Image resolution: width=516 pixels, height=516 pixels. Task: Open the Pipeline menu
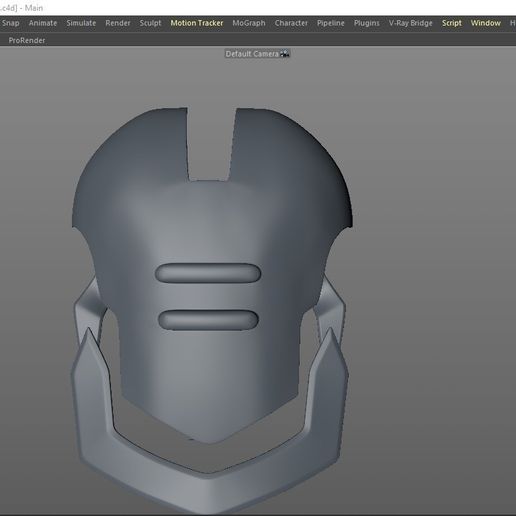tap(330, 23)
